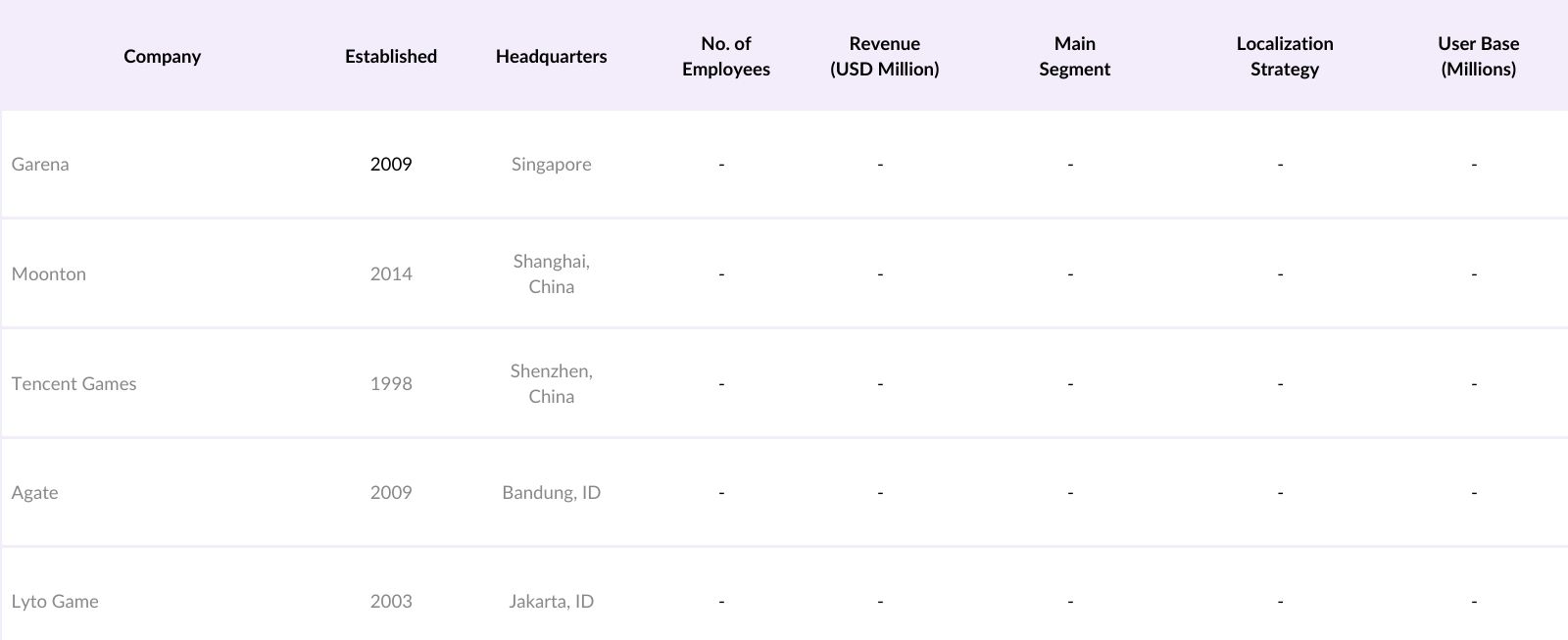Click the Established column header
Viewport: 1568px width, 640px height.
pyautogui.click(x=390, y=57)
